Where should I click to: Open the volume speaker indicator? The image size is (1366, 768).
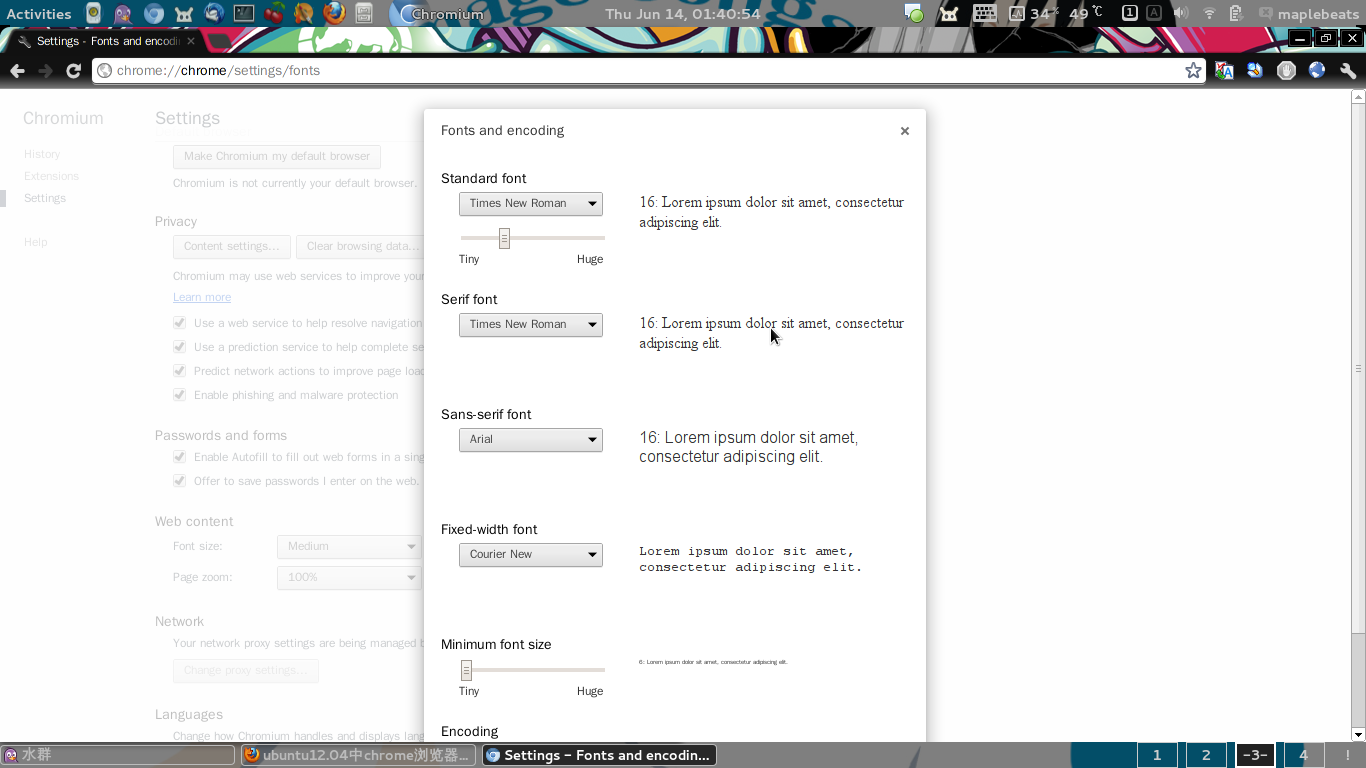tap(1180, 13)
